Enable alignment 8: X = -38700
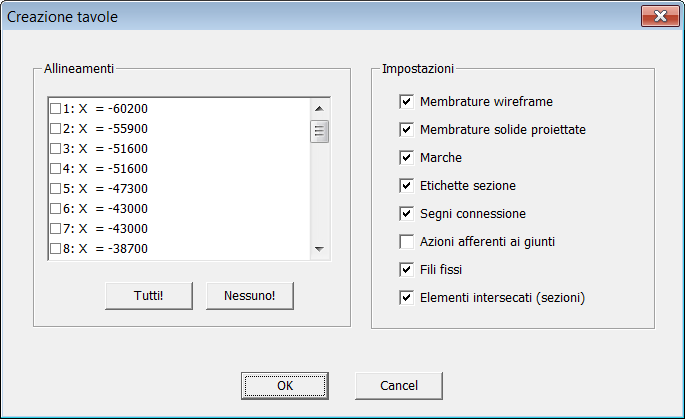 point(55,248)
